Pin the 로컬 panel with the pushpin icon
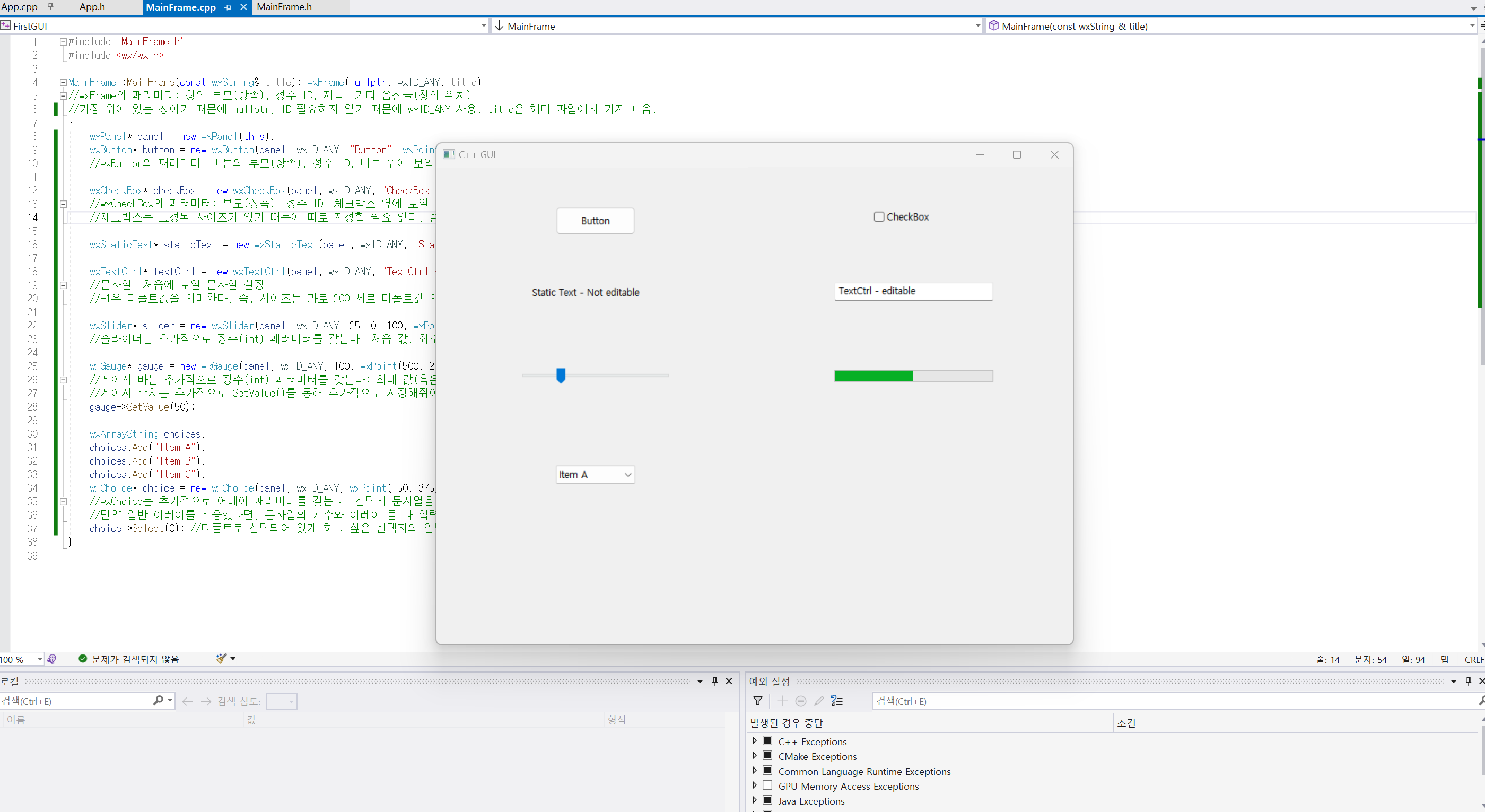 pyautogui.click(x=715, y=681)
